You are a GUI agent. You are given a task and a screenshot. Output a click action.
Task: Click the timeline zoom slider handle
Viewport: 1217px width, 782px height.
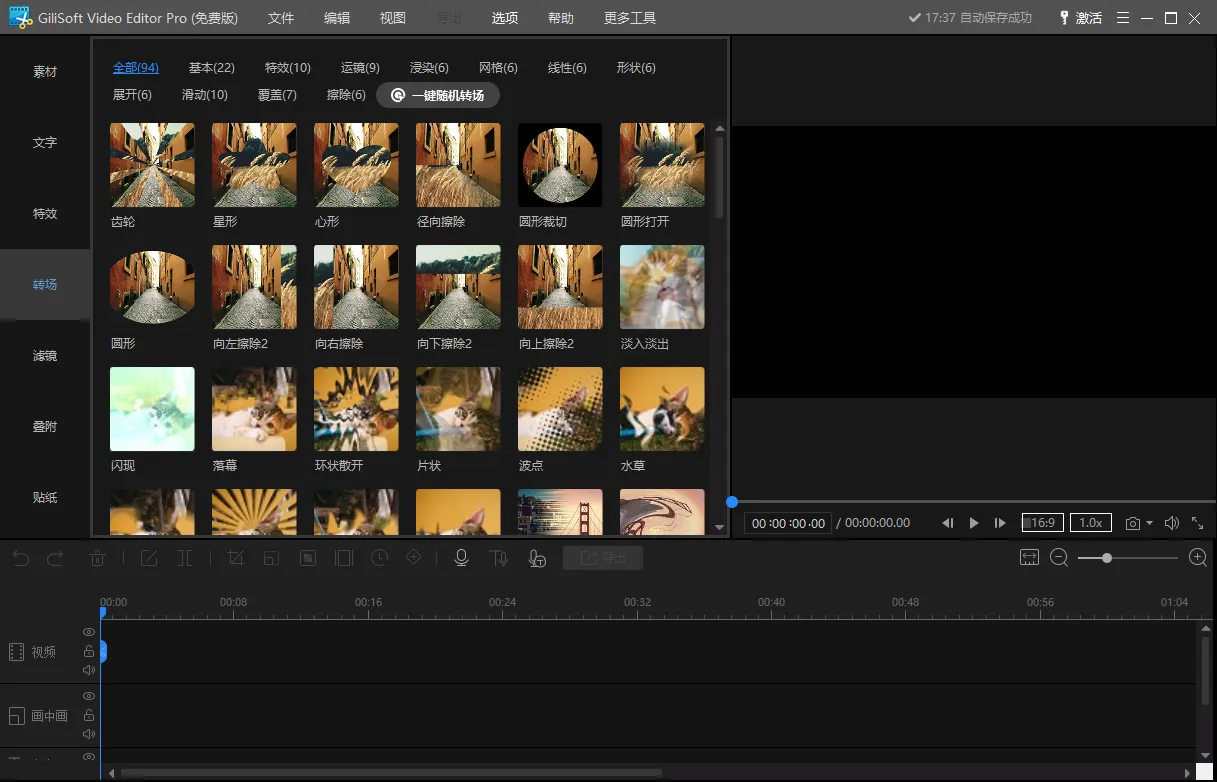pos(1107,558)
